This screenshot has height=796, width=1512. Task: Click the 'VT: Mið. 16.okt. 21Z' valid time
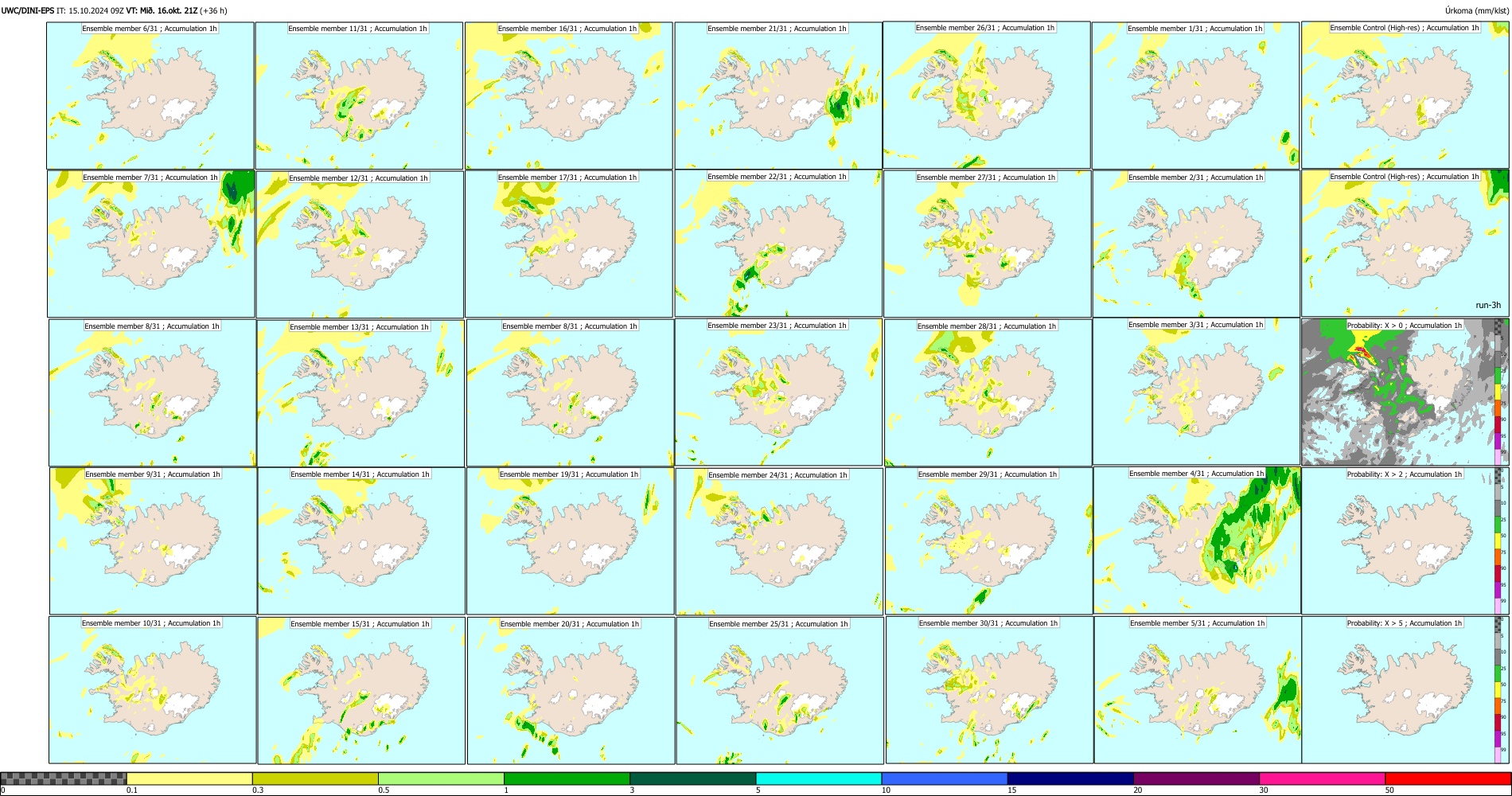162,10
